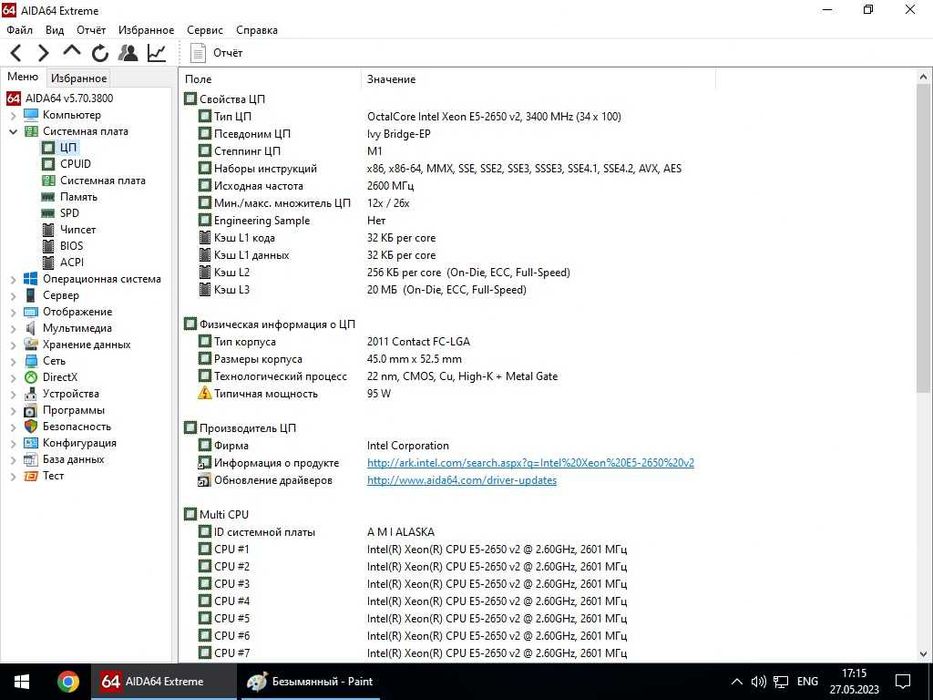Collapse the Системная плата parent node
This screenshot has height=700, width=933.
click(x=13, y=132)
